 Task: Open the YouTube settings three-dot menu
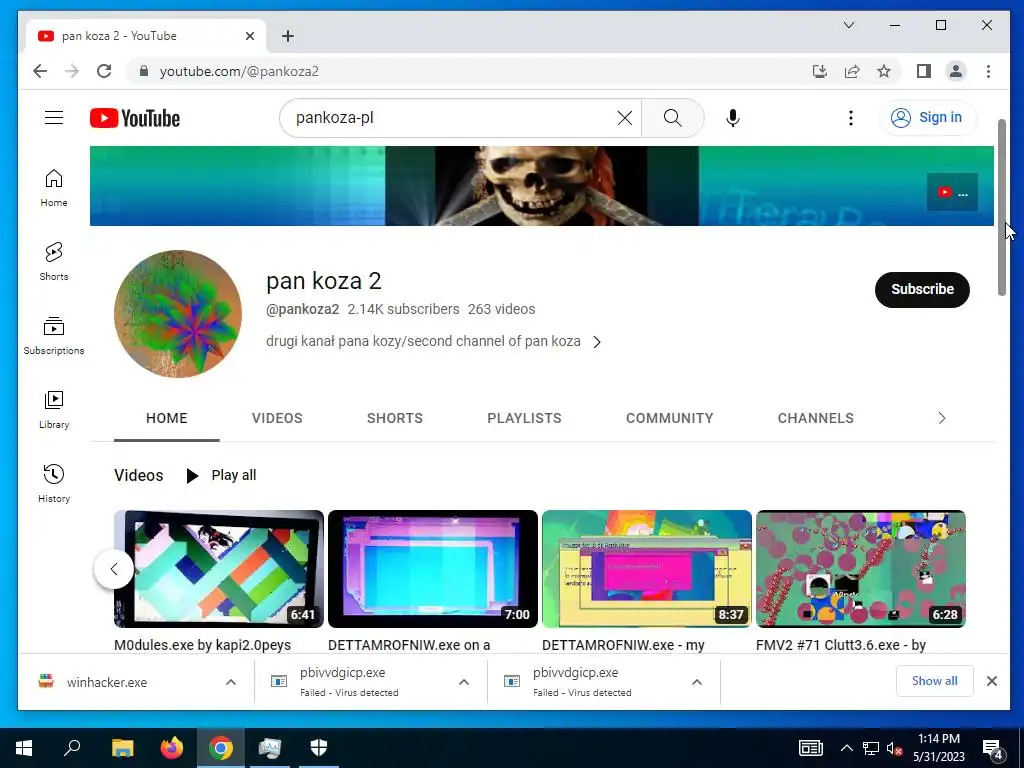tap(850, 118)
